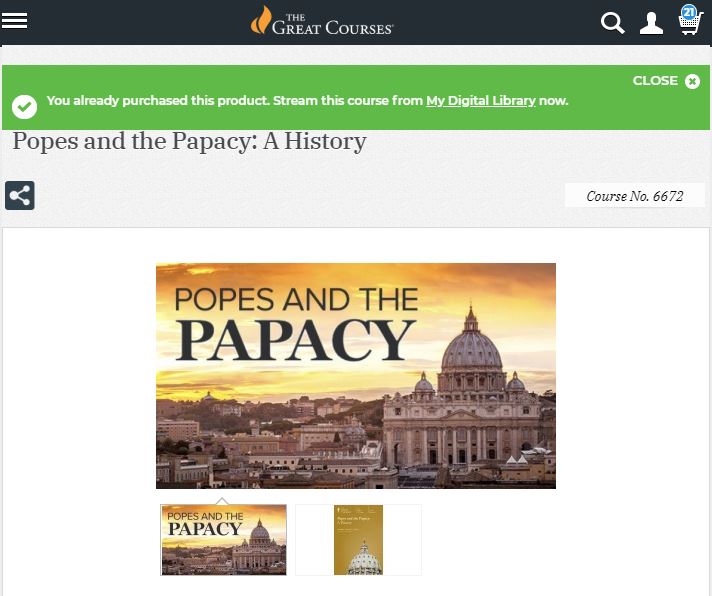
Task: Click the Popes and the Papacy: A History title
Action: click(x=189, y=141)
